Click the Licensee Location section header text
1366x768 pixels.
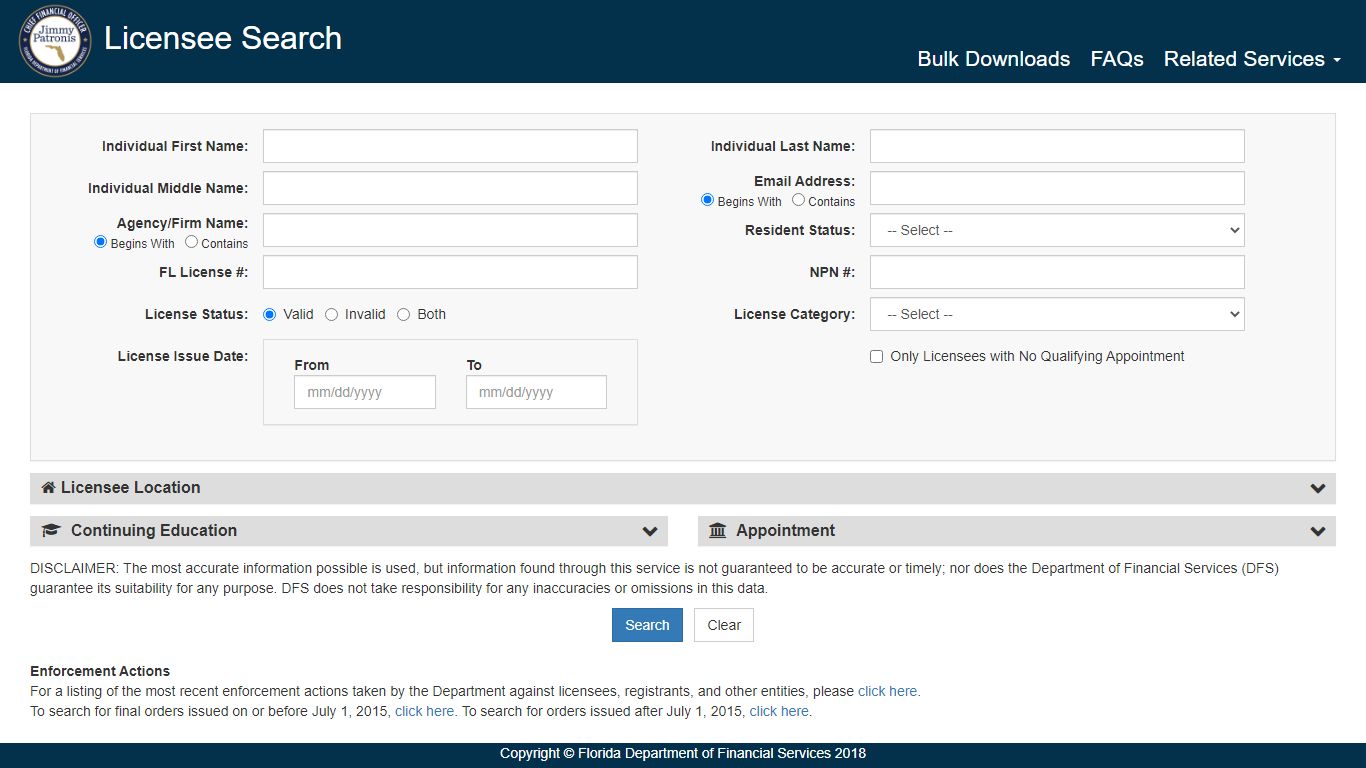point(131,487)
